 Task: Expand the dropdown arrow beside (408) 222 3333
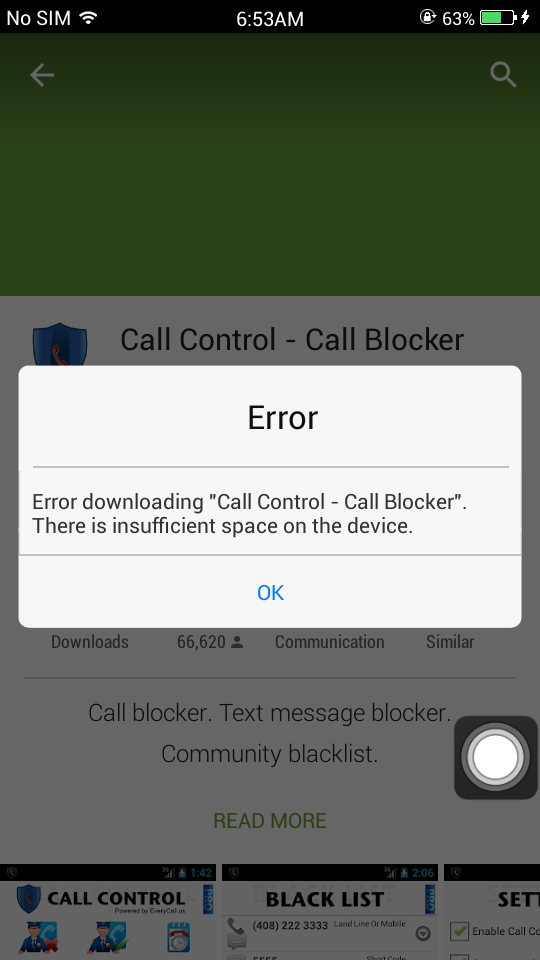(423, 933)
